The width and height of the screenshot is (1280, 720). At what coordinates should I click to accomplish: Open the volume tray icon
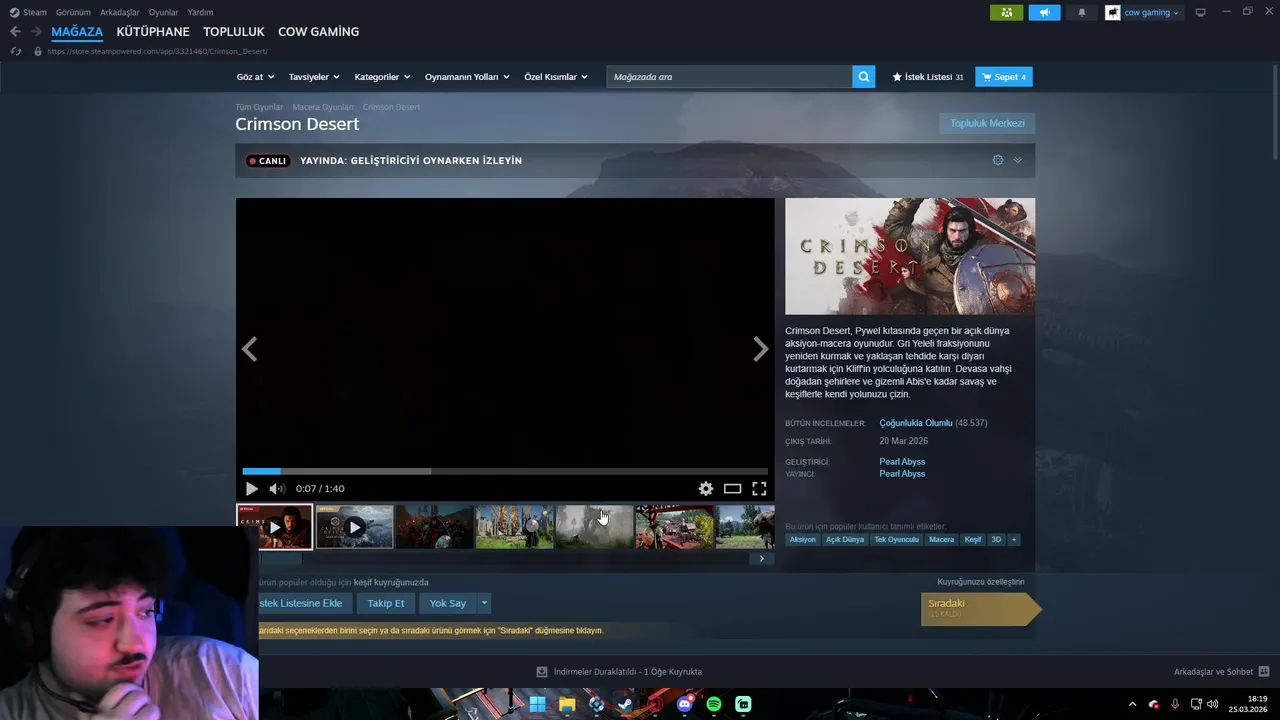tap(1213, 704)
